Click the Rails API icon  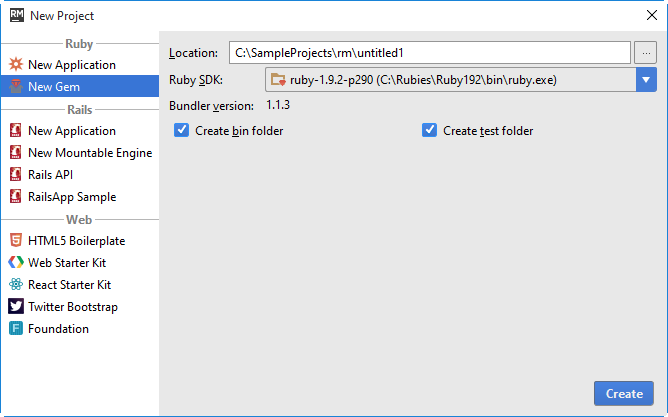tap(16, 175)
